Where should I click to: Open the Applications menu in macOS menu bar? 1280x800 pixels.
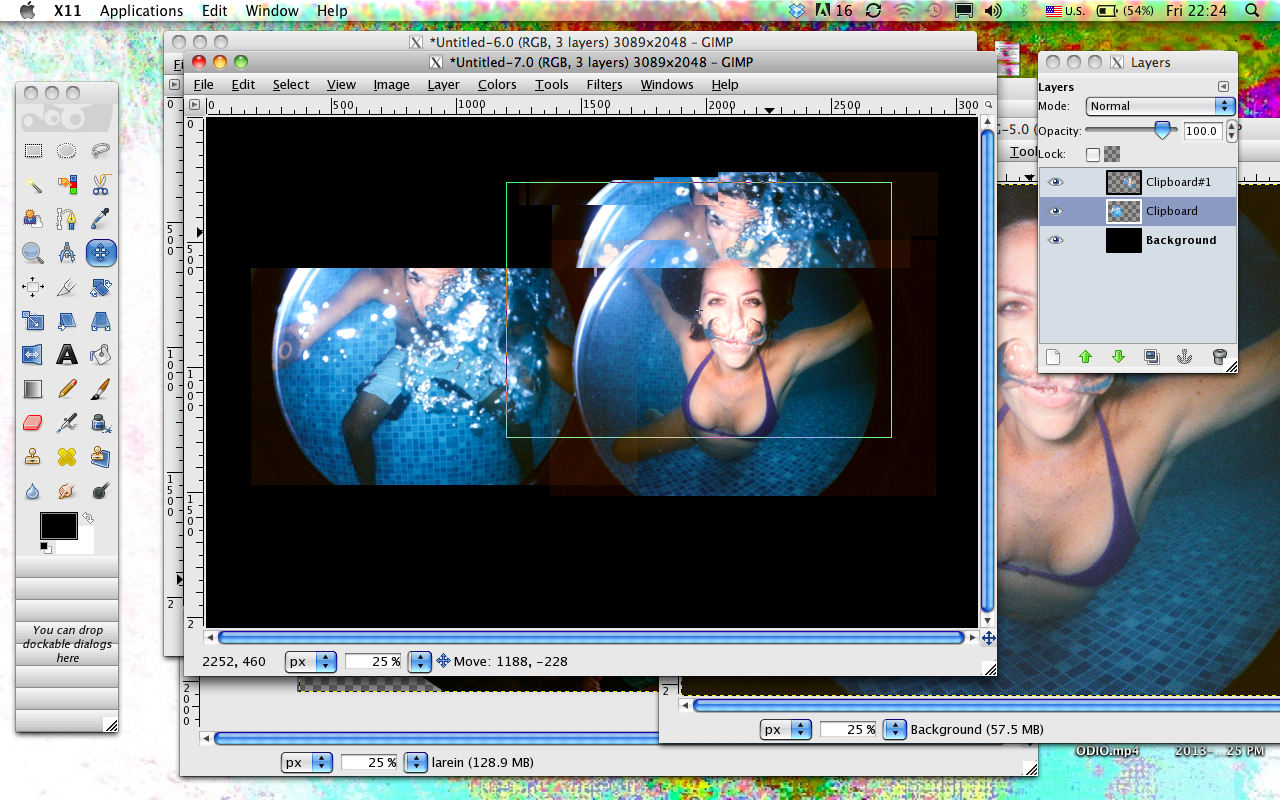(141, 11)
